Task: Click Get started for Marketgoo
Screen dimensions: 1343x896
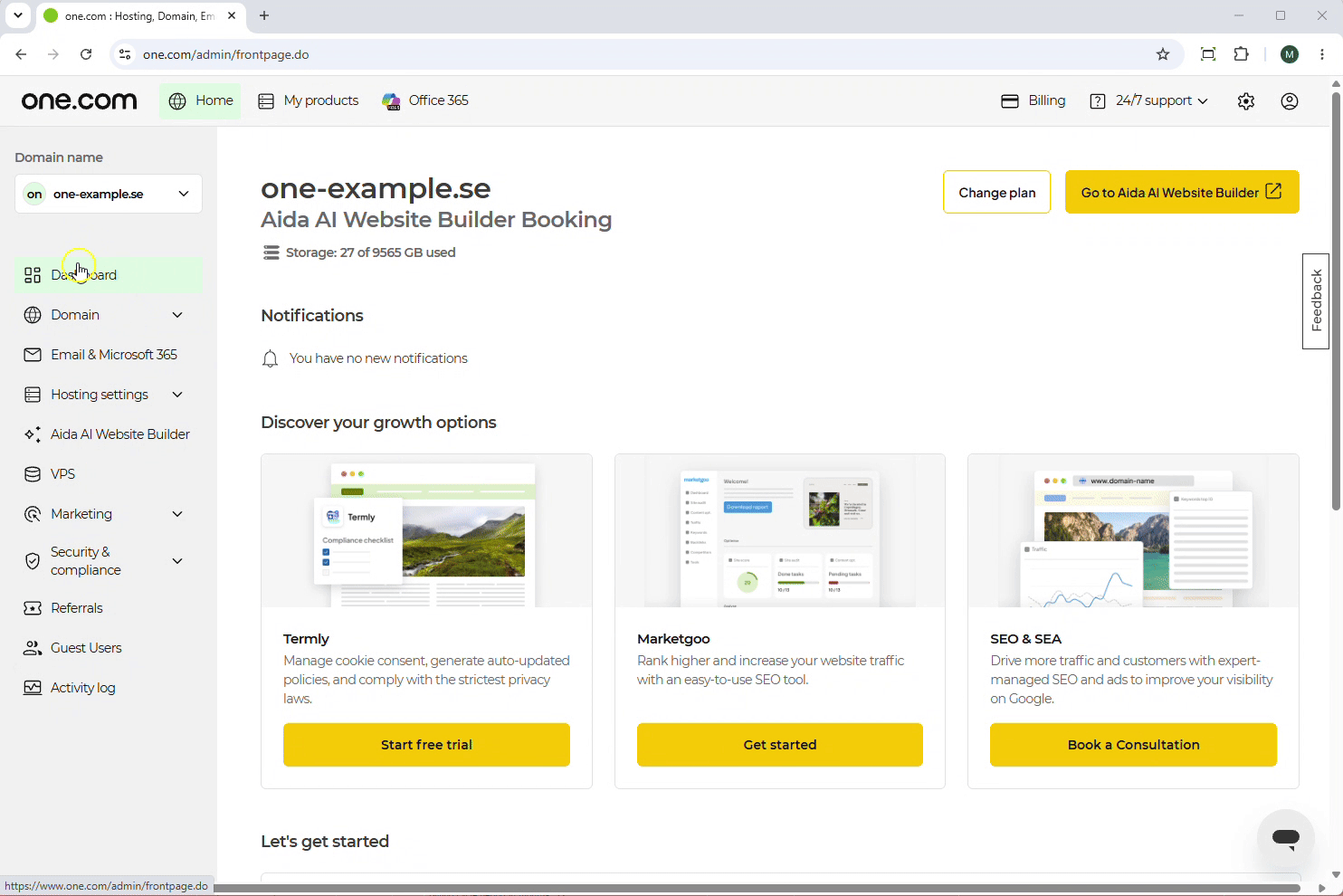Action: pos(780,745)
